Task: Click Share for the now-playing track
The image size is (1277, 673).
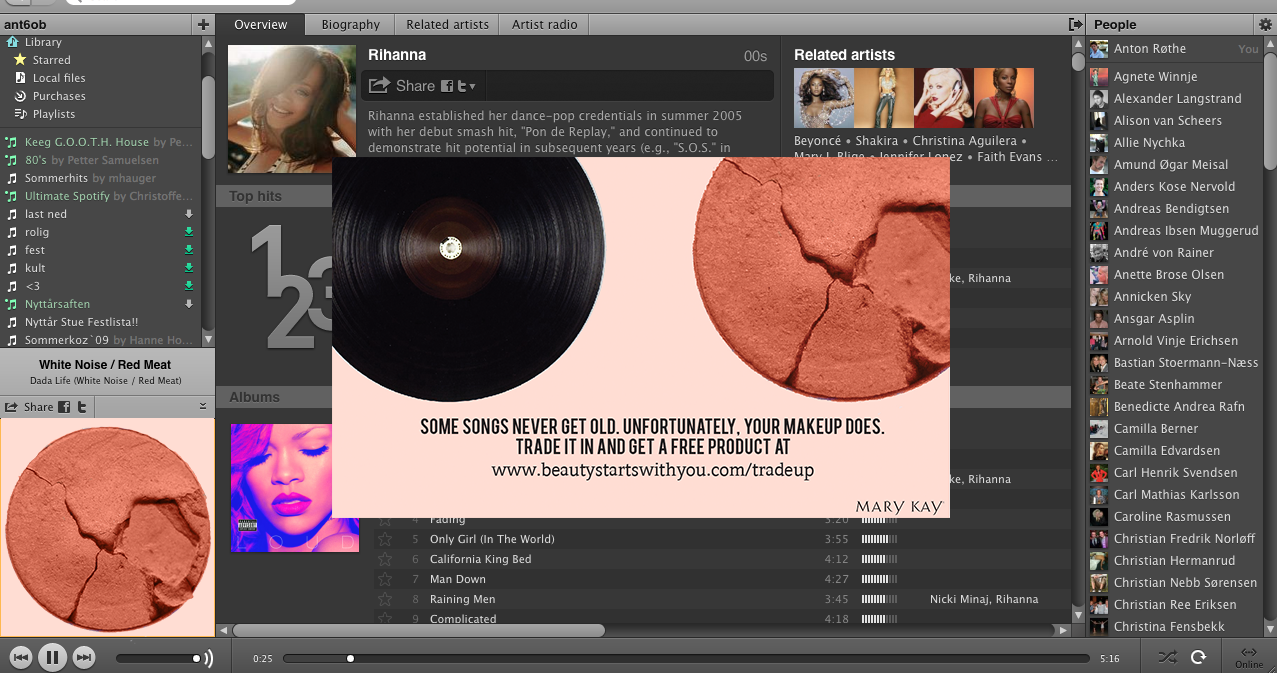Action: 30,407
